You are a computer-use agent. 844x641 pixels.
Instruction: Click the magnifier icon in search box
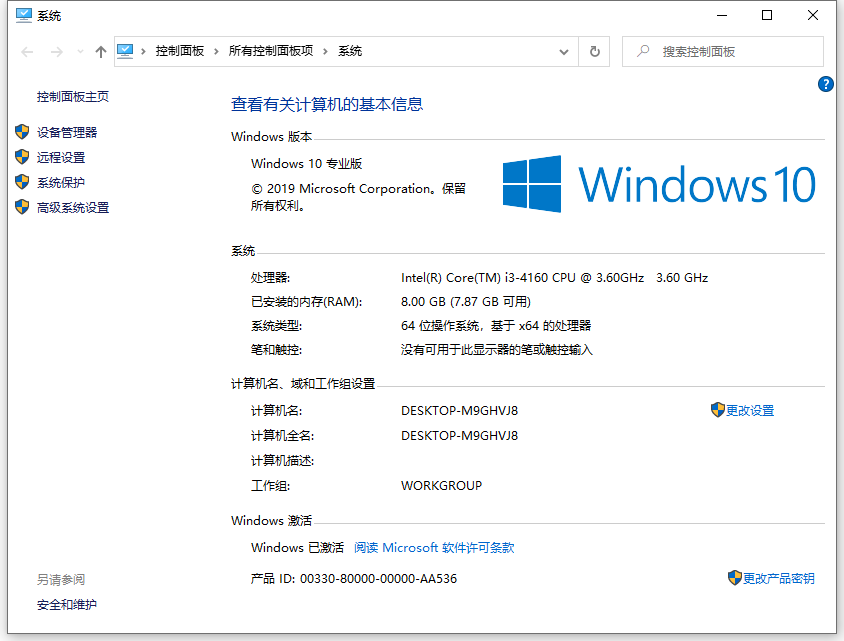643,51
